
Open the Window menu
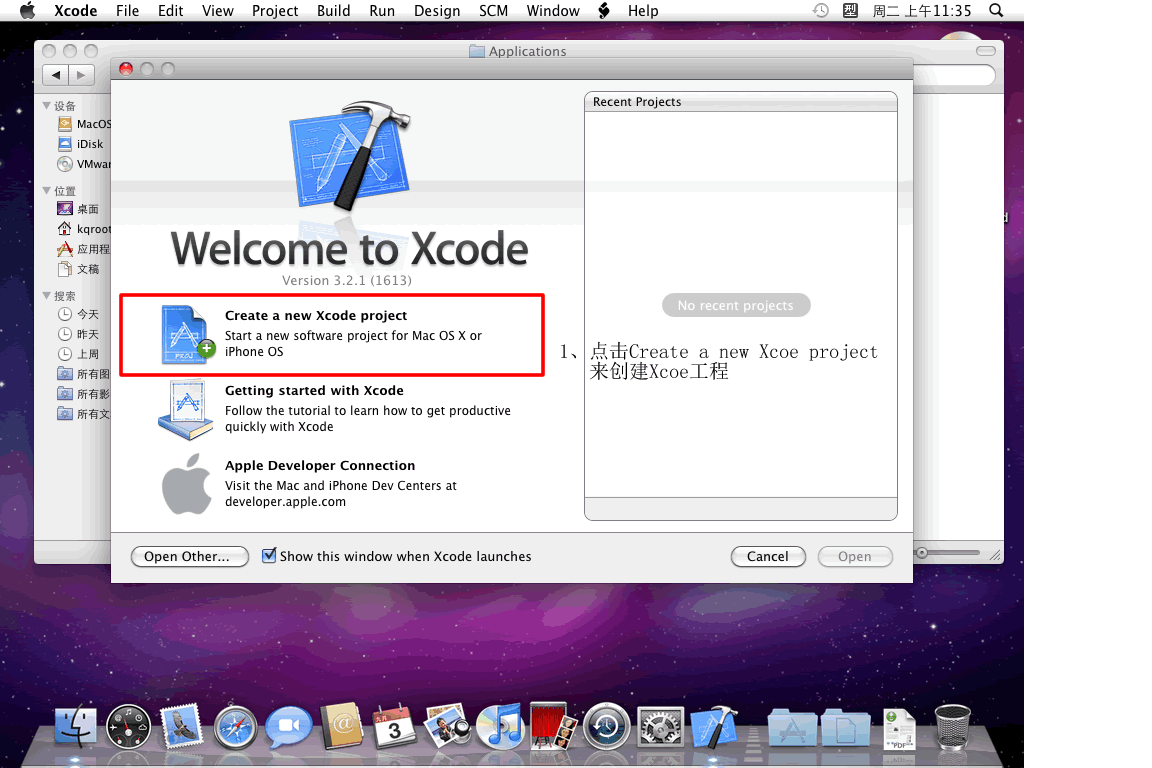553,10
